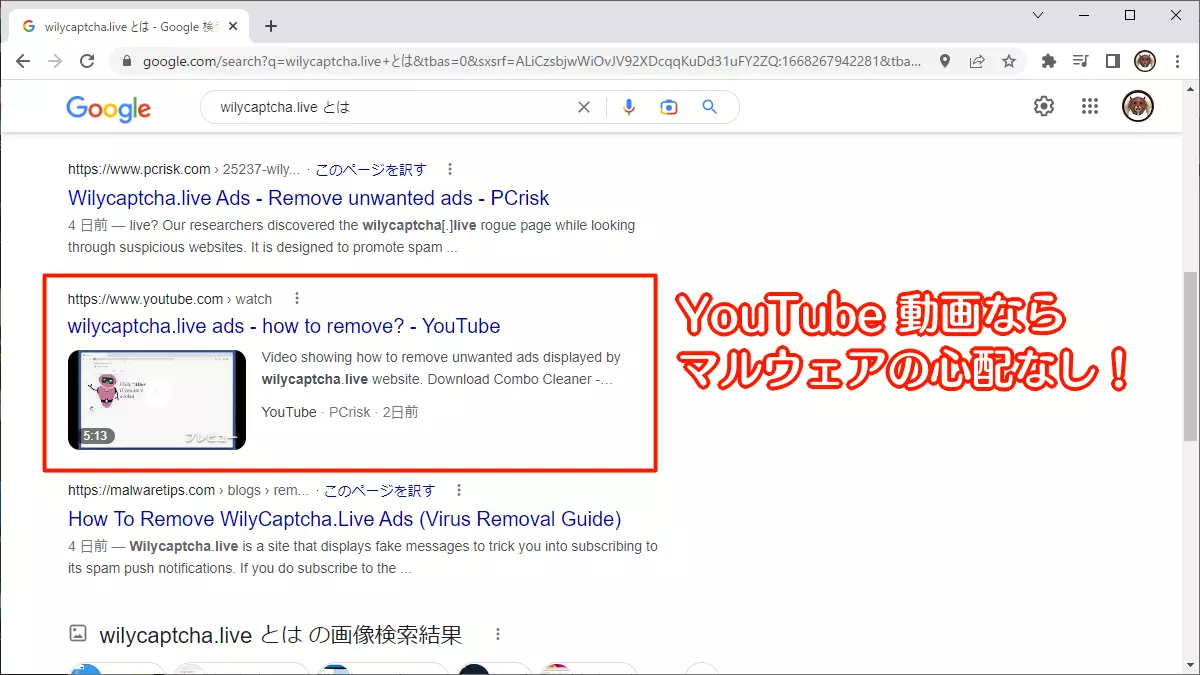The width and height of the screenshot is (1200, 675).
Task: Click the Google Lens image search icon
Action: tap(669, 107)
